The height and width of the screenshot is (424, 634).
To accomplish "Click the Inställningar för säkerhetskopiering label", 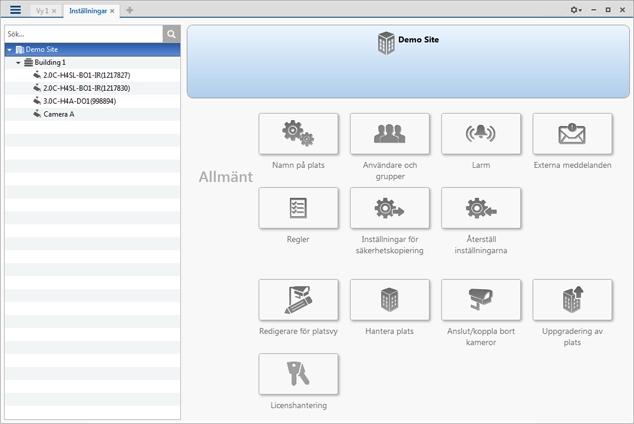I will 390,245.
